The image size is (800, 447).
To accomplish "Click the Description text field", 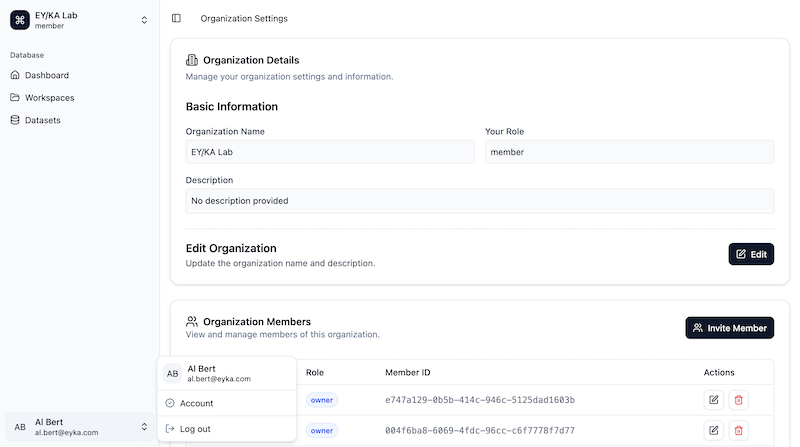I will click(x=479, y=201).
